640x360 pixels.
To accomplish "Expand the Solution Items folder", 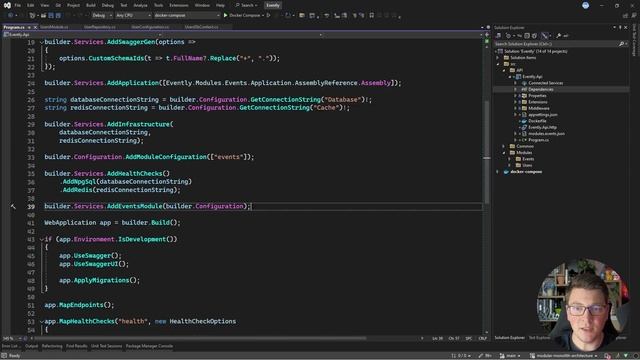I will tap(498, 58).
